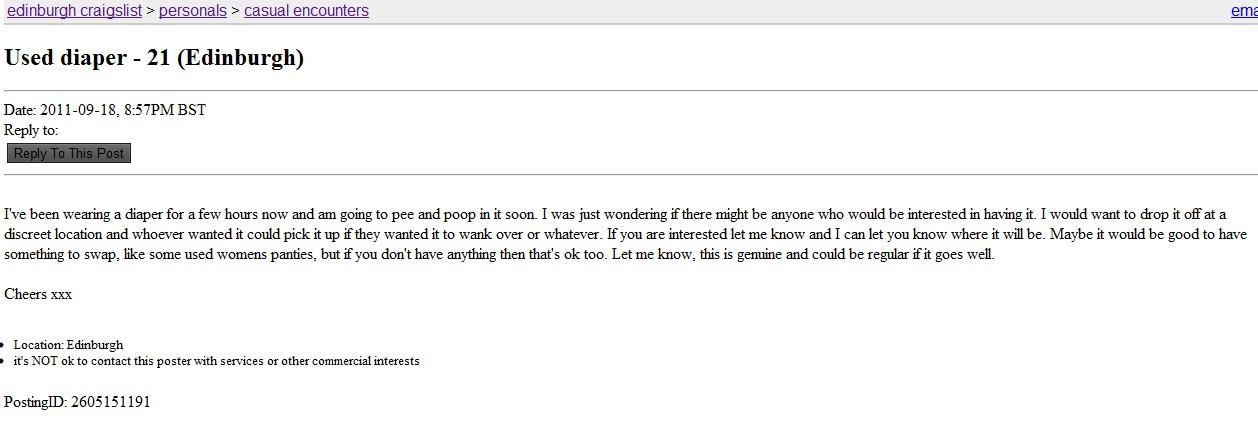The height and width of the screenshot is (426, 1258).
Task: Click the "Reply to:" label
Action: (x=31, y=130)
